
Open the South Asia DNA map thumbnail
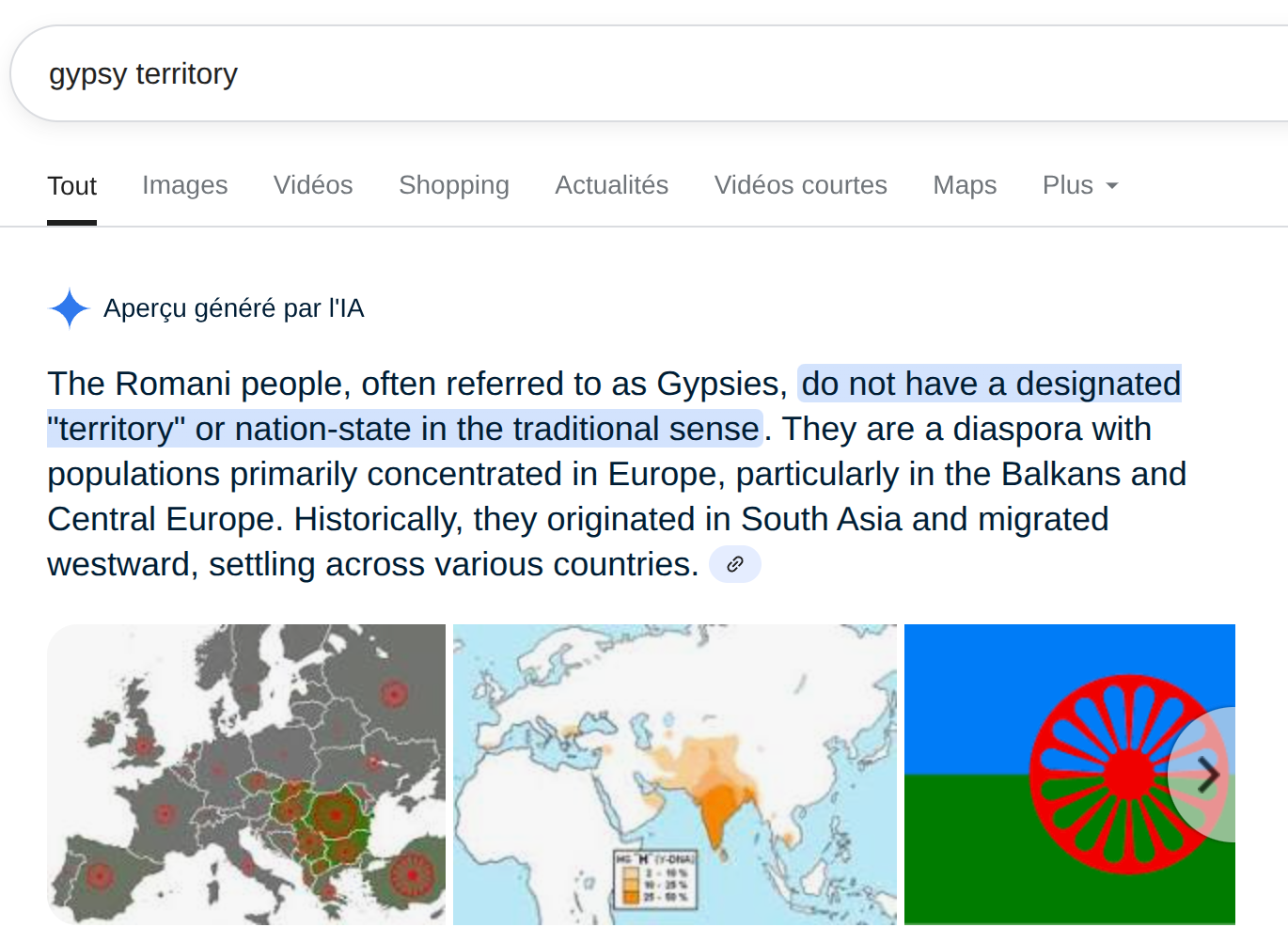675,775
